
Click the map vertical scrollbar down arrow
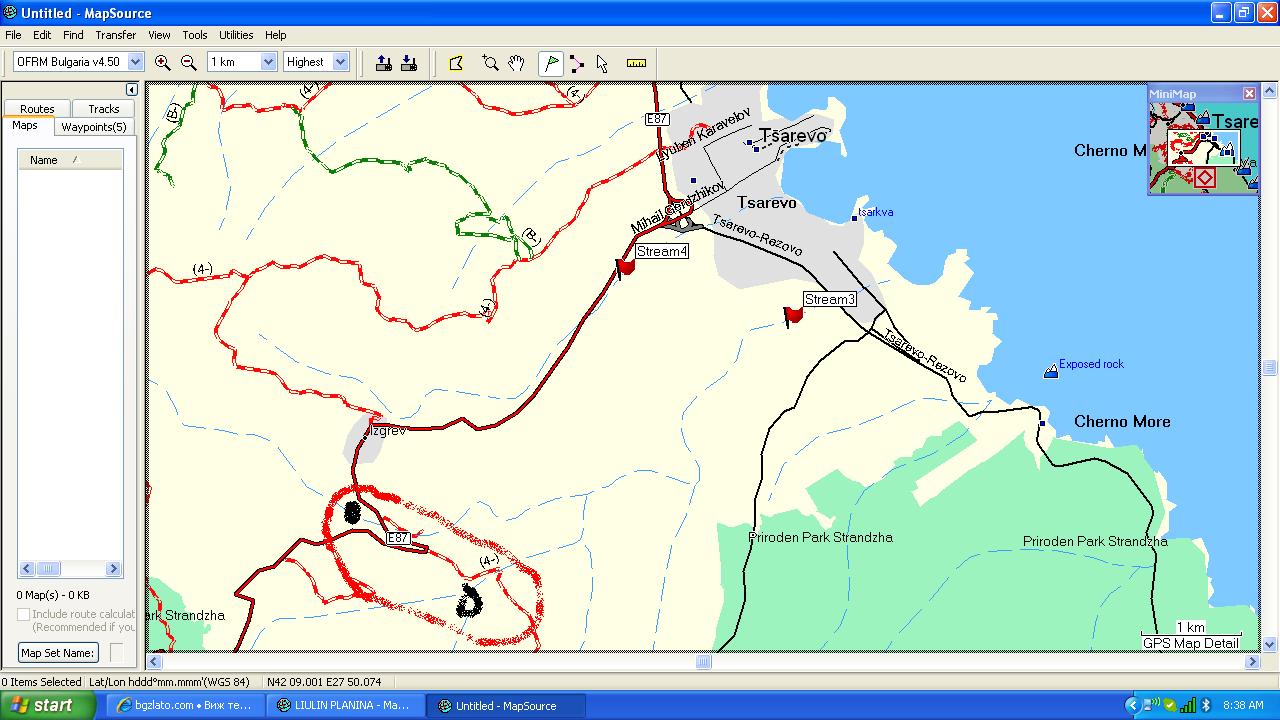point(1270,645)
